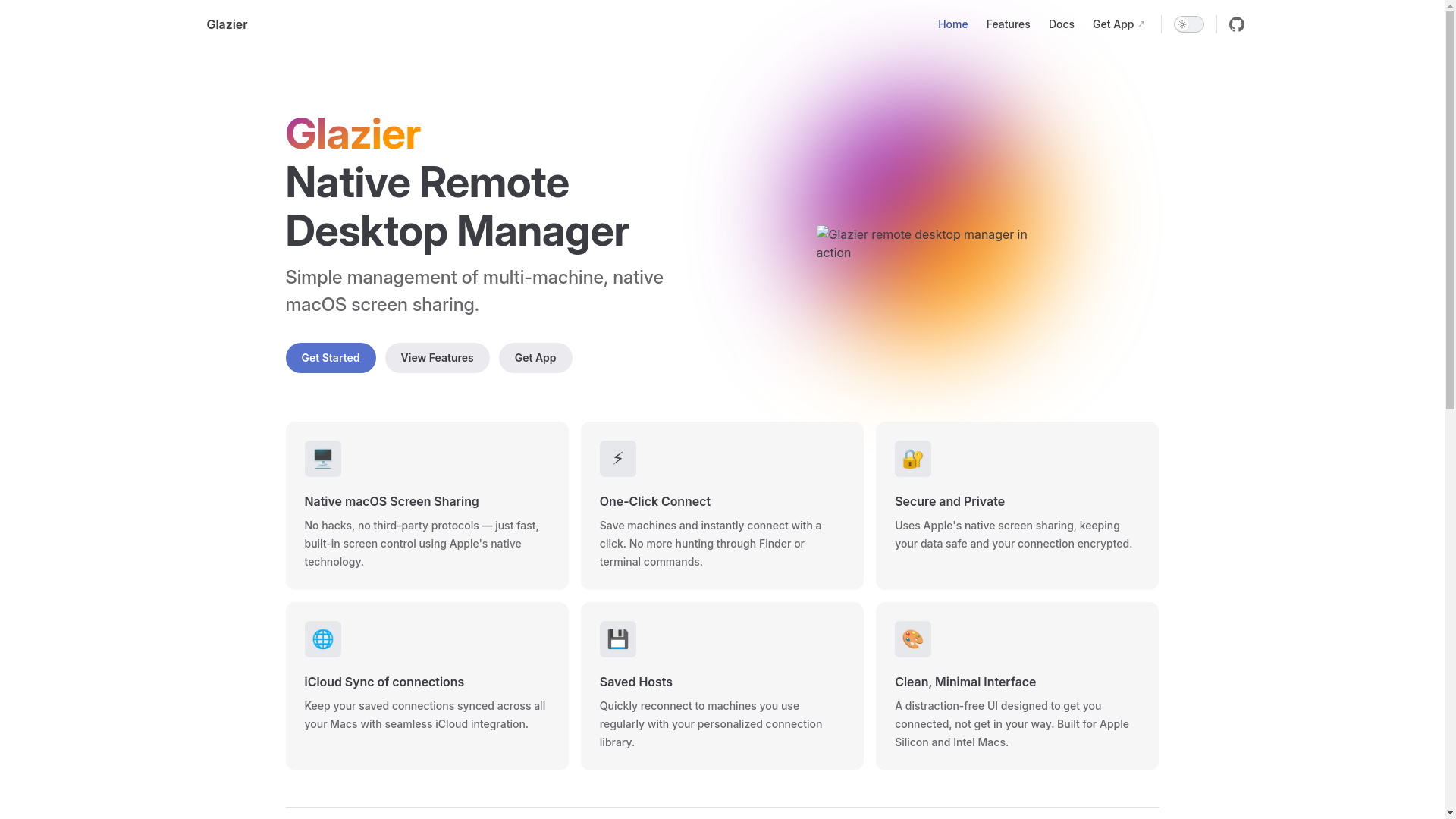
Task: Open the Docs nav item
Action: point(1061,24)
